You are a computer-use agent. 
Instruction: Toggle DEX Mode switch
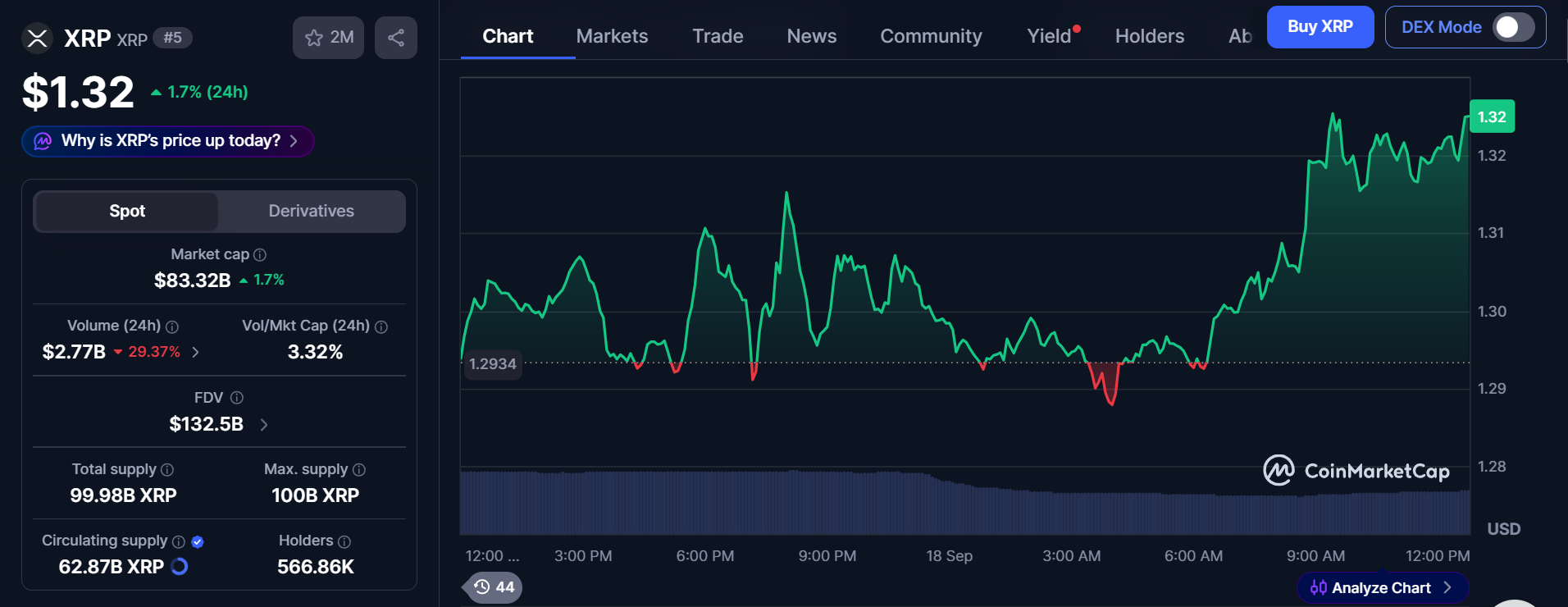pyautogui.click(x=1513, y=27)
